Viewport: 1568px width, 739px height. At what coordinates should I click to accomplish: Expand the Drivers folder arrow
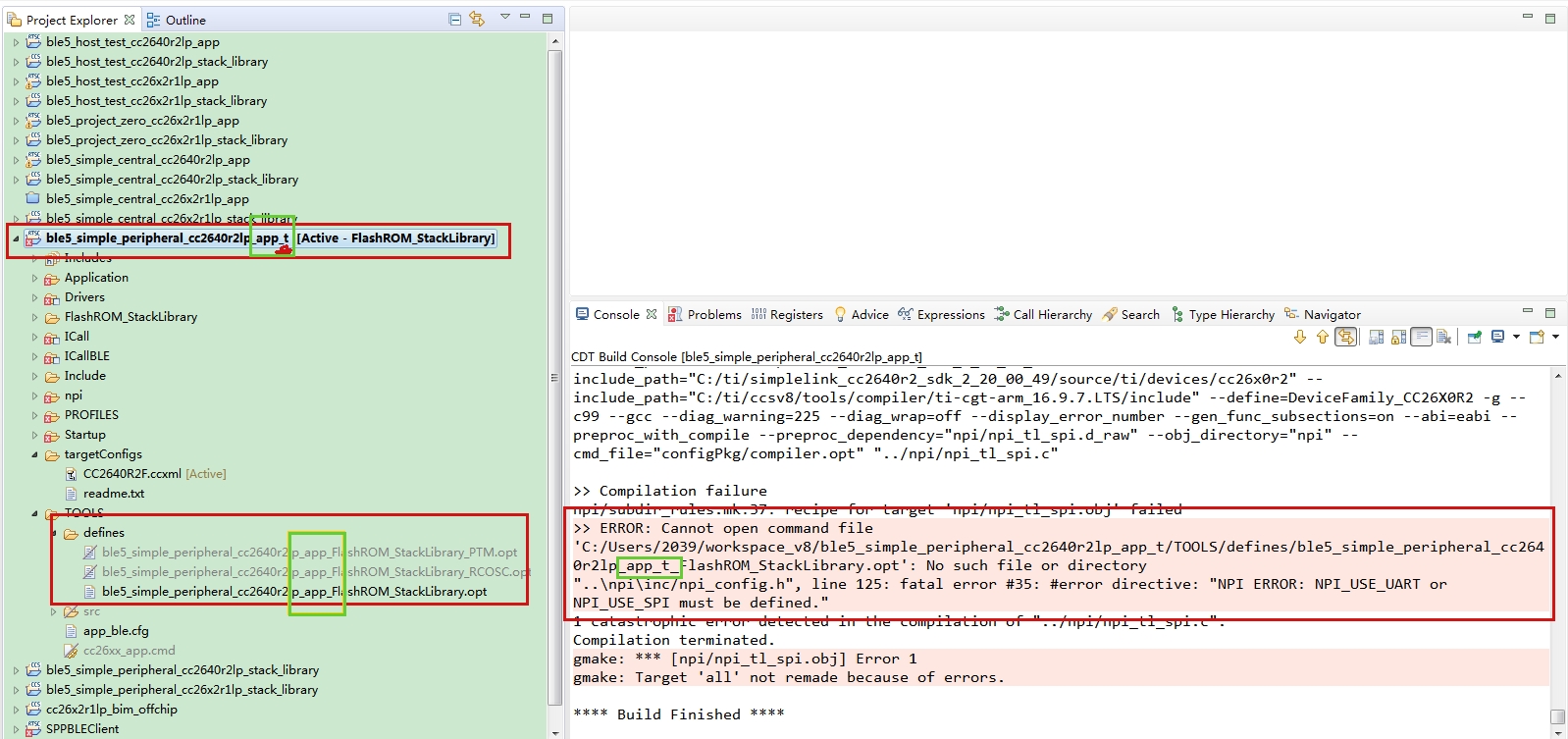[34, 297]
